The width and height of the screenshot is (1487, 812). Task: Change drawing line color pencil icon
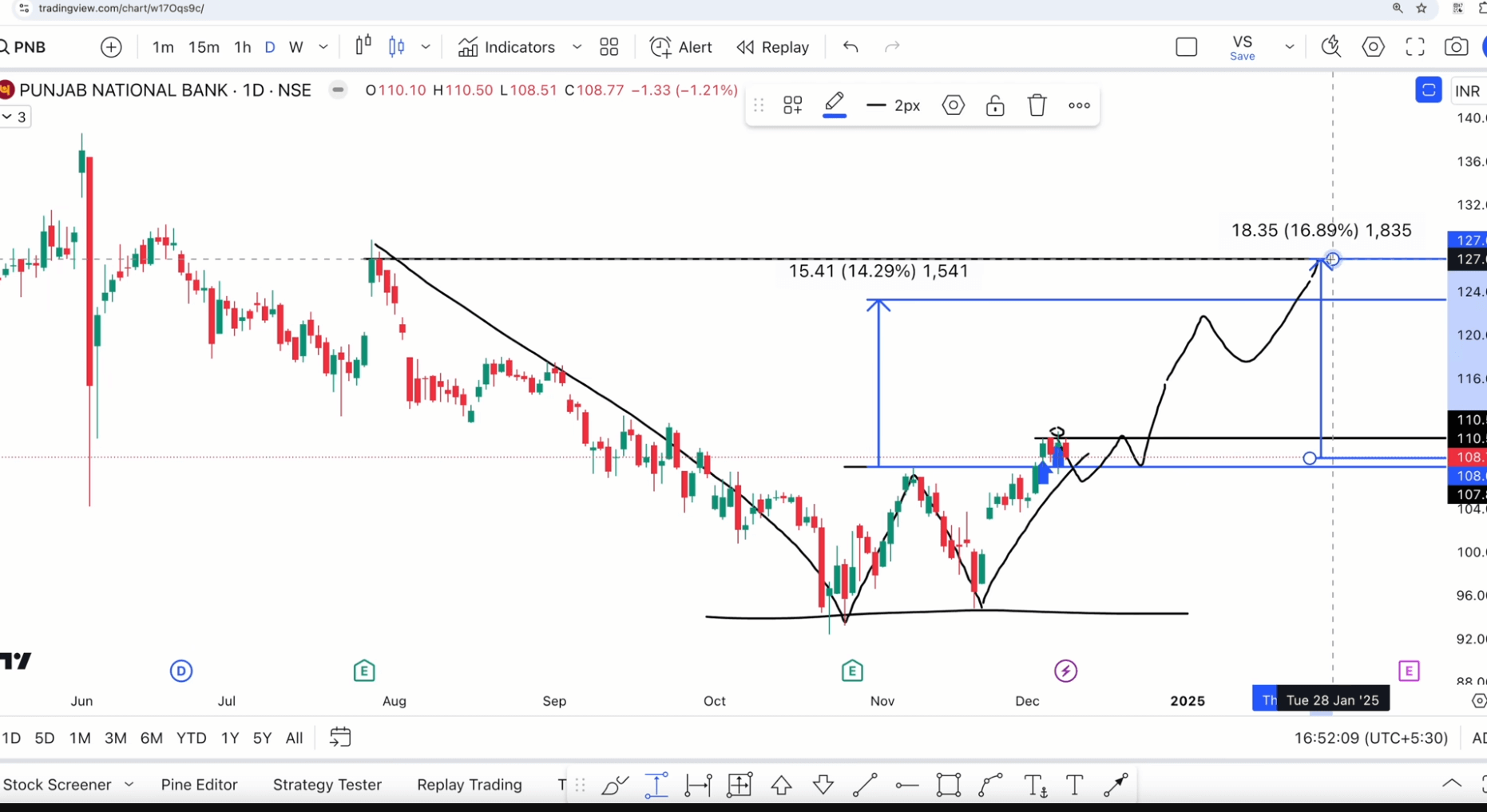pos(835,105)
